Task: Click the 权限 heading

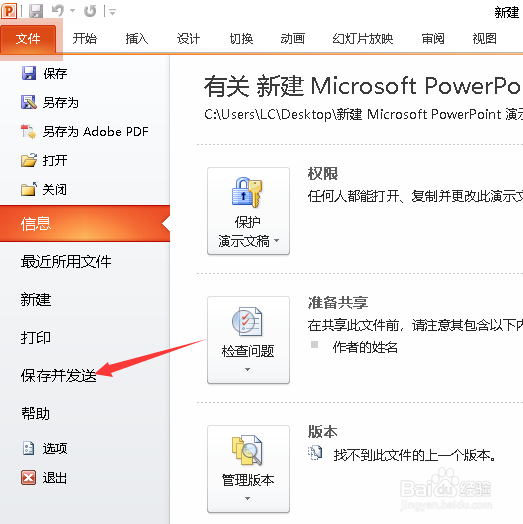Action: tap(322, 174)
